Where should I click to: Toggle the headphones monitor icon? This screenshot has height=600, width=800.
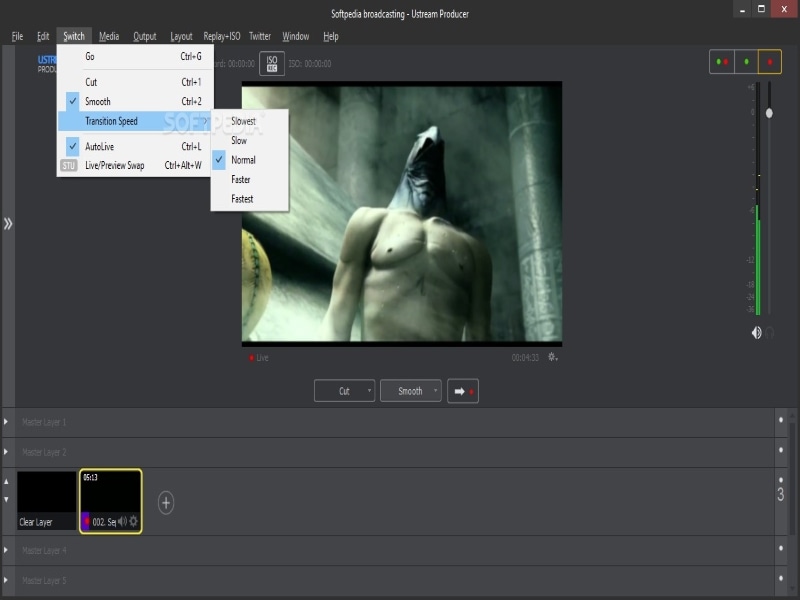pos(769,333)
